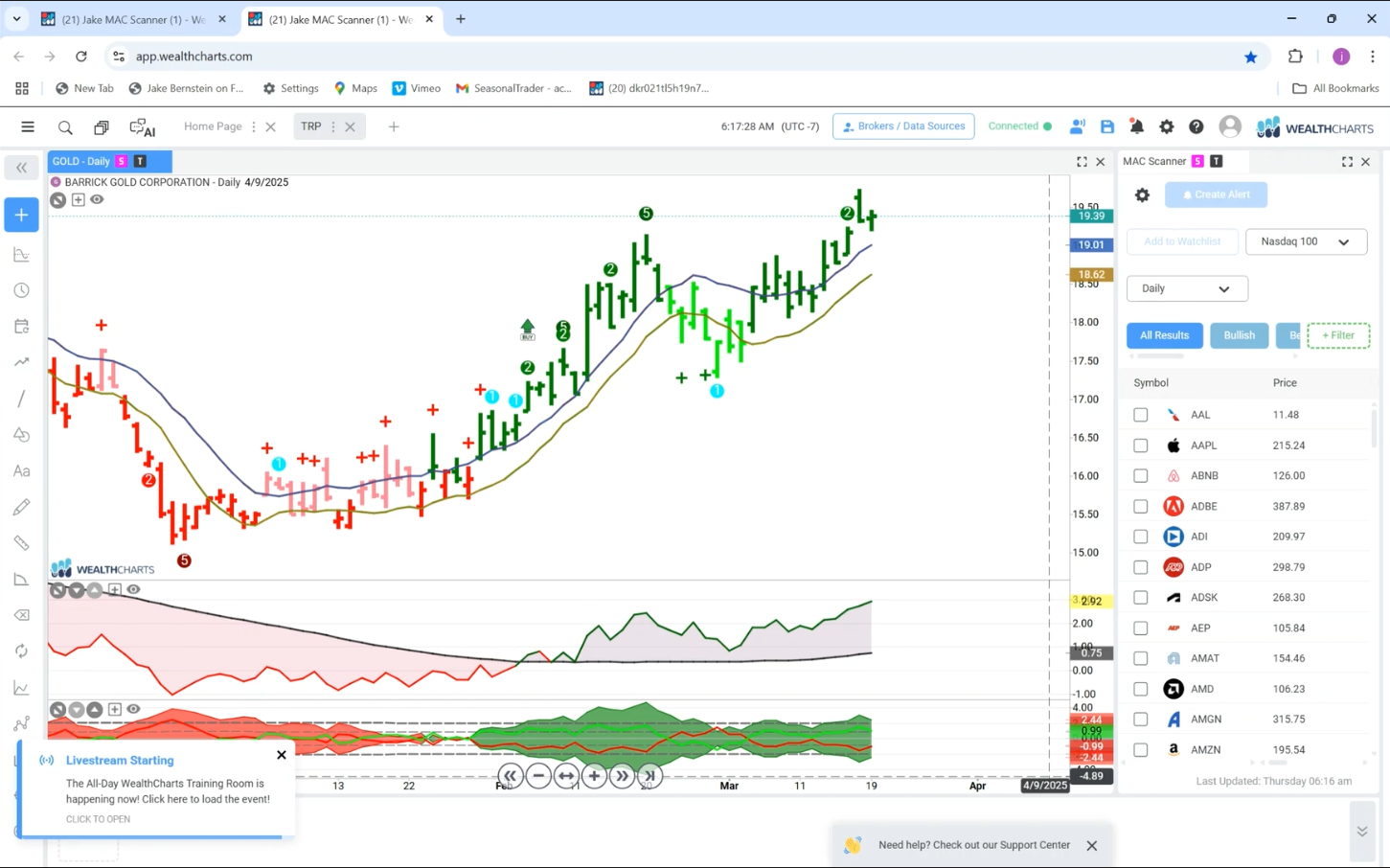Click Brokers / Data Sources button
The image size is (1390, 868).
903,126
